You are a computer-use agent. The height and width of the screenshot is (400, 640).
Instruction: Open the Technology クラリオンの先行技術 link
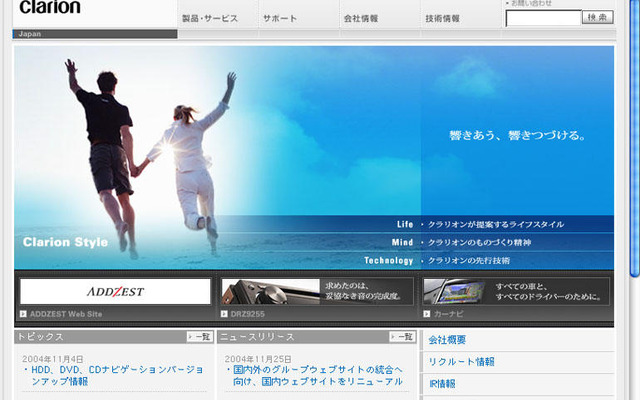point(437,260)
